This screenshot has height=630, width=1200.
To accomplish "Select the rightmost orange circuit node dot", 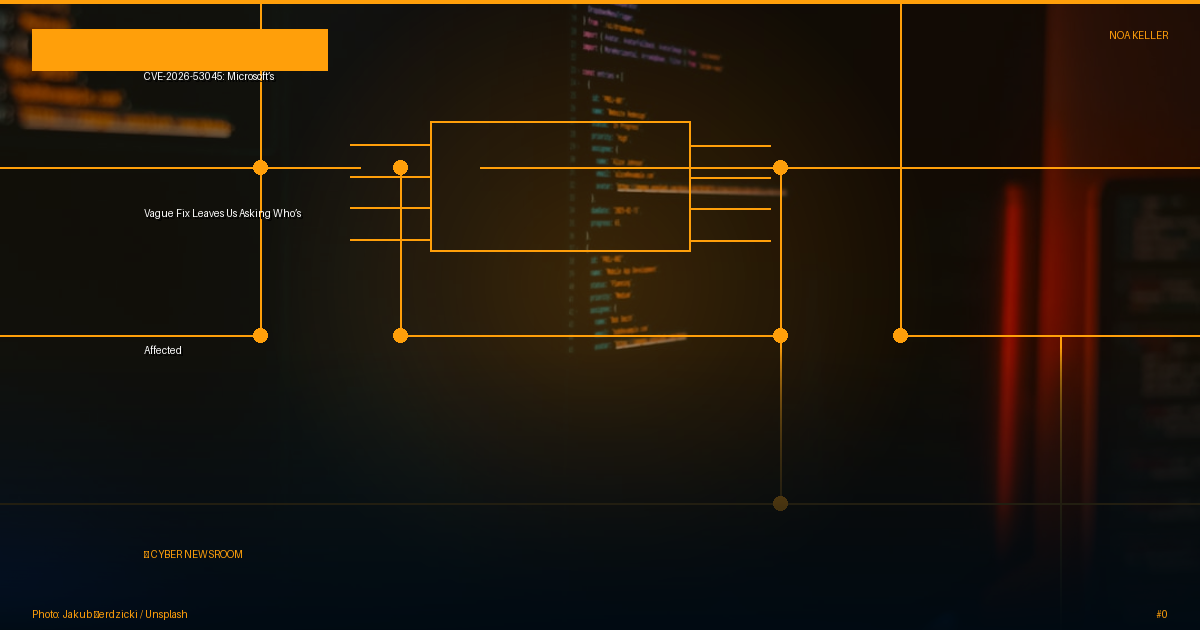I will pyautogui.click(x=900, y=335).
